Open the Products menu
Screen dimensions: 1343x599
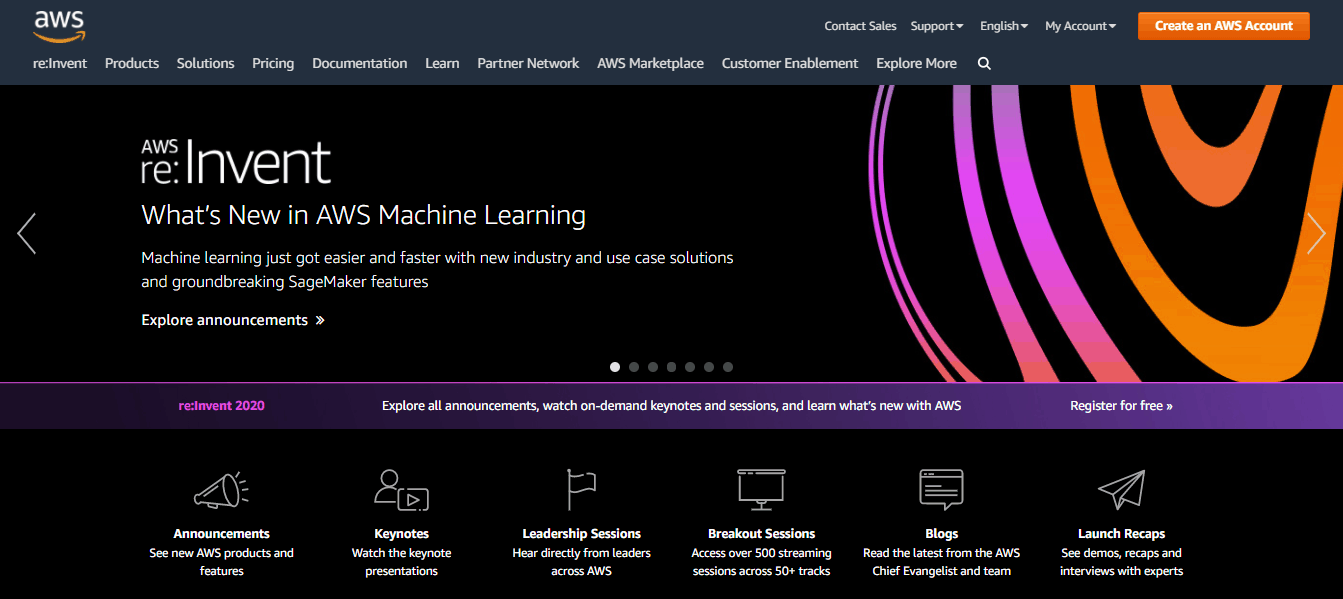(x=132, y=63)
